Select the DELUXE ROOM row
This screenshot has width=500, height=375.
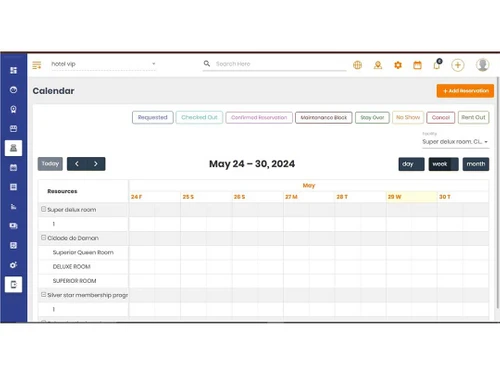pos(83,267)
